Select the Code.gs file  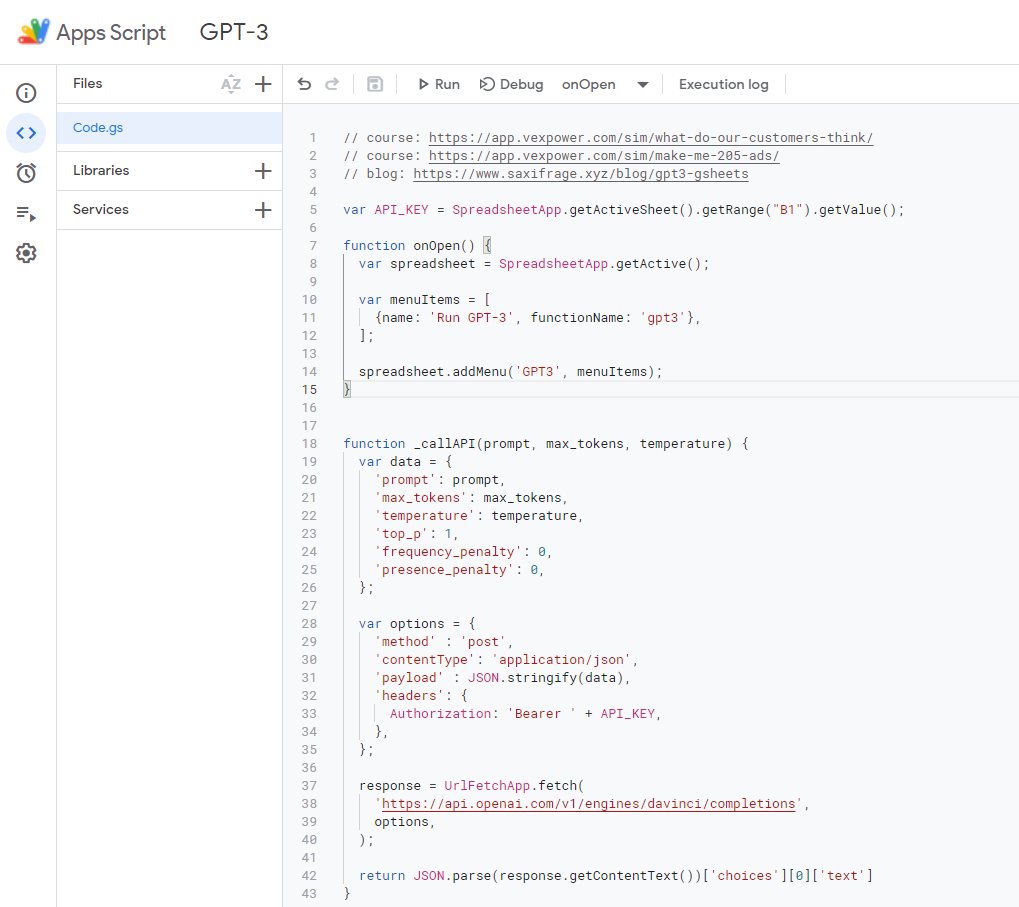(x=170, y=128)
